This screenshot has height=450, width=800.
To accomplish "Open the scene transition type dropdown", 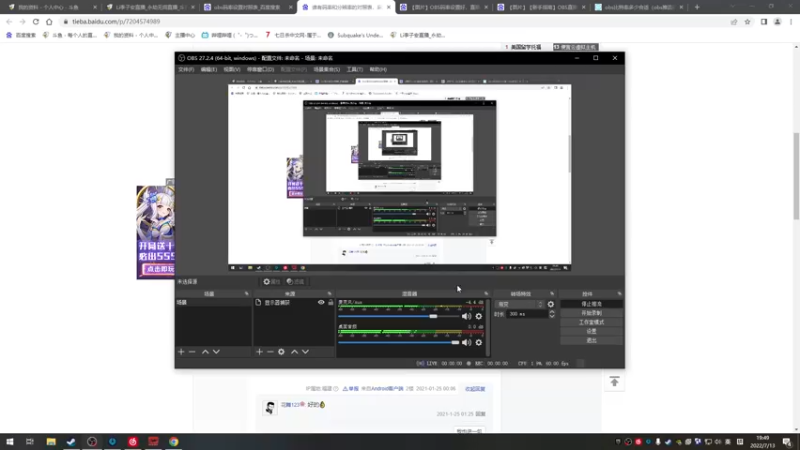I will (519, 304).
